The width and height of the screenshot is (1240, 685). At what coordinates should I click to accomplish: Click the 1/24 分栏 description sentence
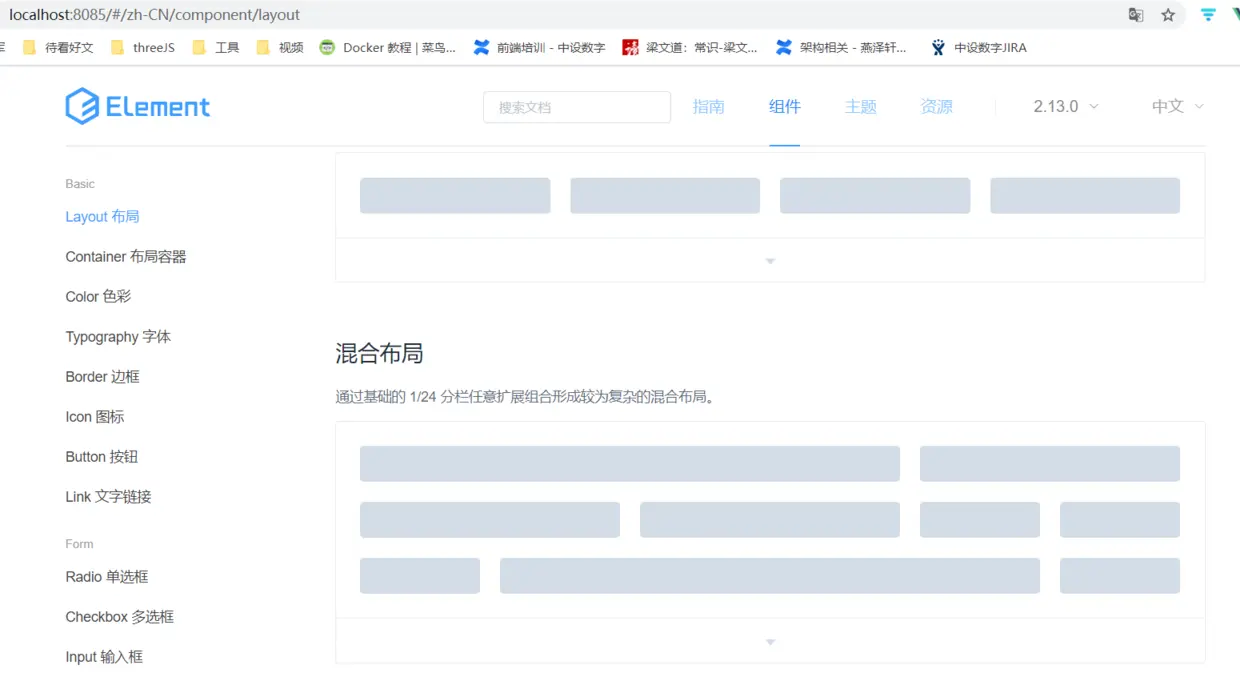point(527,397)
